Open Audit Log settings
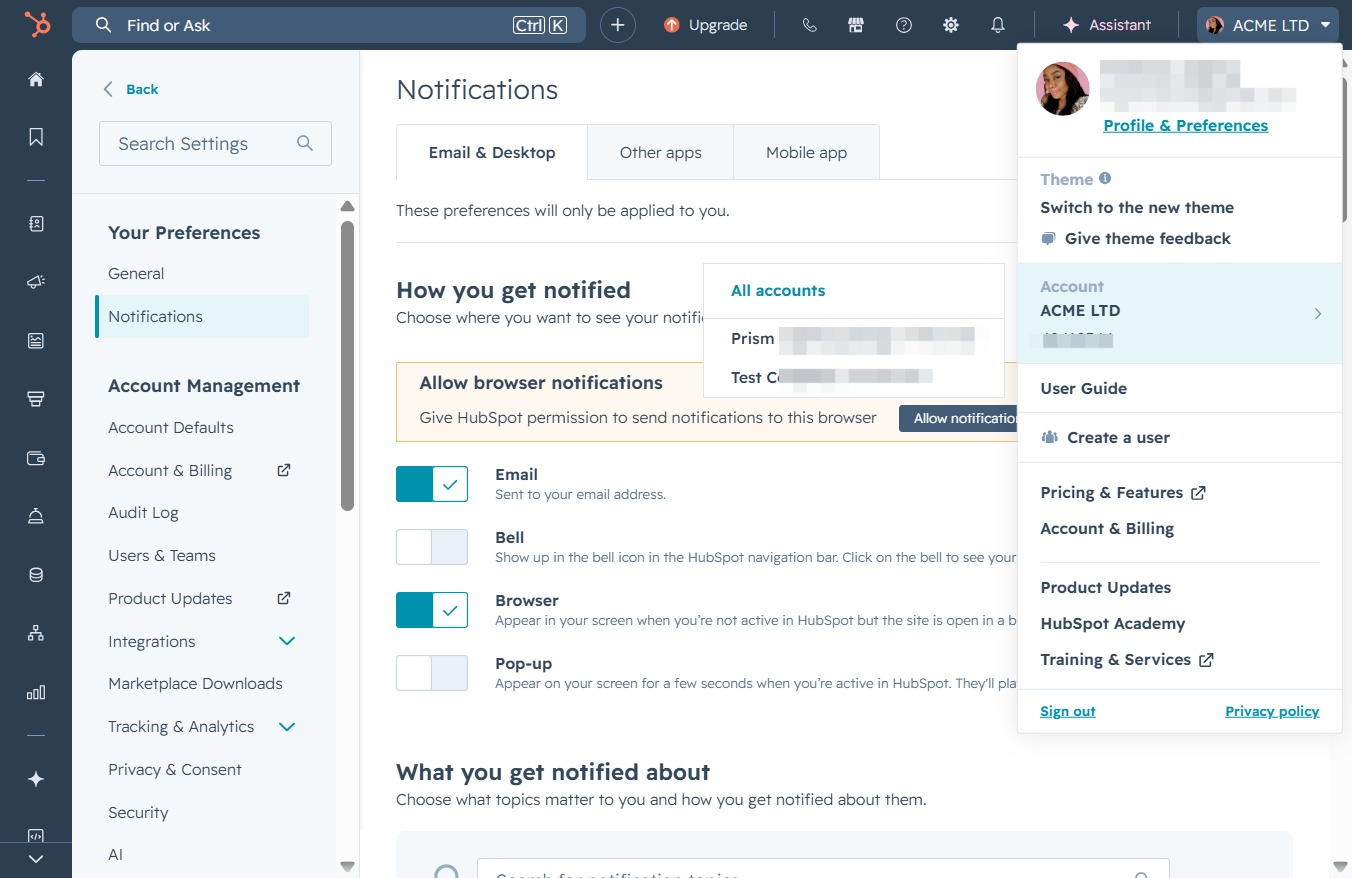The width and height of the screenshot is (1352, 878). click(x=143, y=513)
